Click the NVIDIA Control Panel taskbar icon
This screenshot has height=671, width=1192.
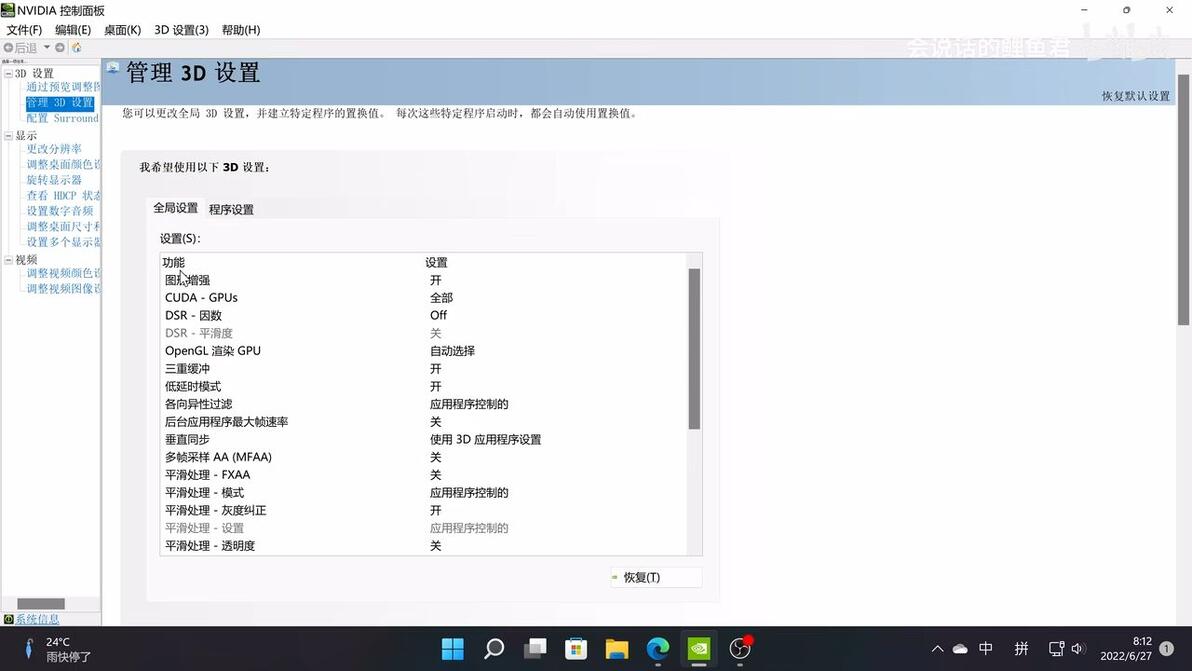click(x=699, y=648)
